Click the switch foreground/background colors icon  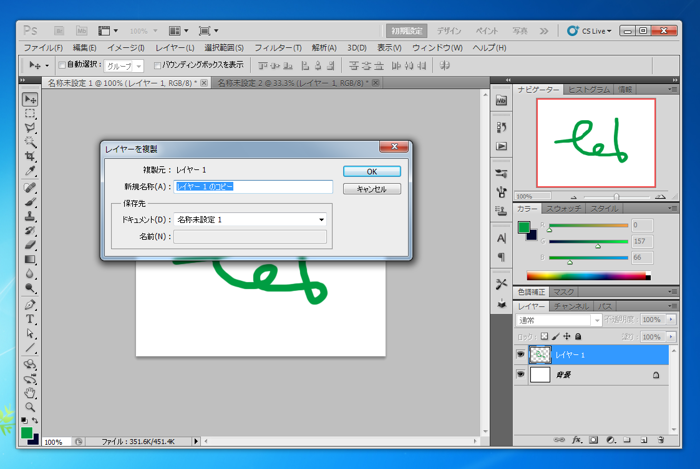[35, 420]
